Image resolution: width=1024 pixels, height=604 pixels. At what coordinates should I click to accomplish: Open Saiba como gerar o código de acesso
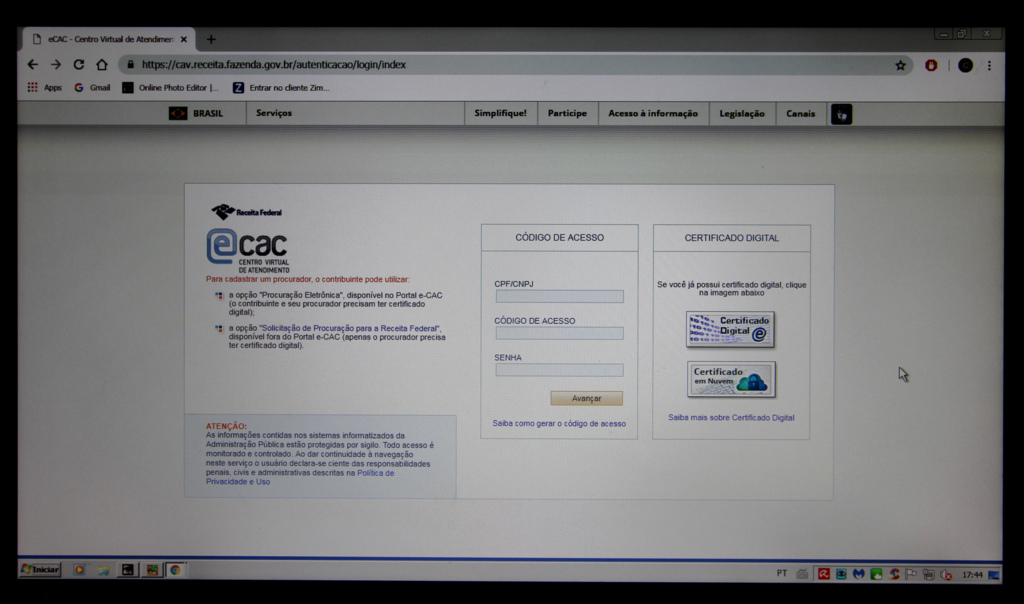(x=559, y=424)
